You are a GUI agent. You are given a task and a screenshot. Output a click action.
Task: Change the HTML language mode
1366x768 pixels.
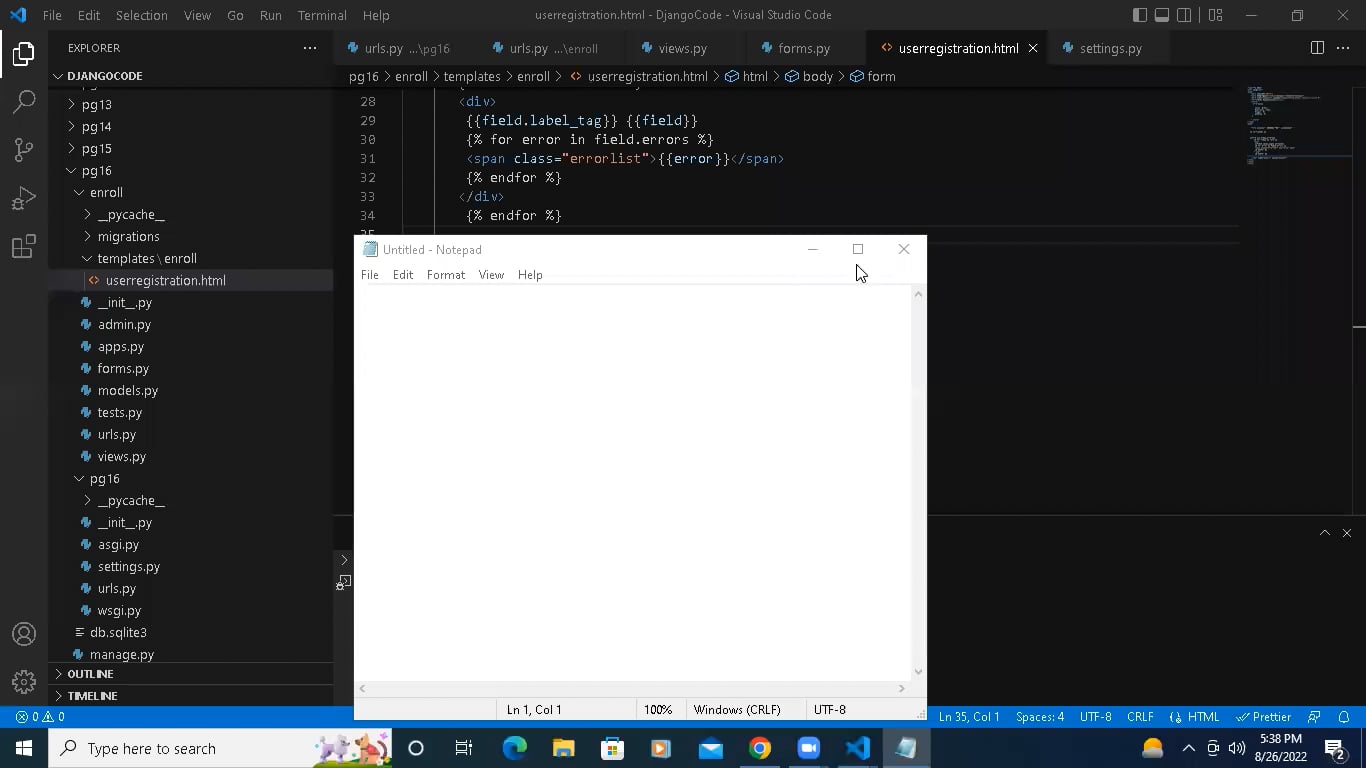(x=1203, y=717)
